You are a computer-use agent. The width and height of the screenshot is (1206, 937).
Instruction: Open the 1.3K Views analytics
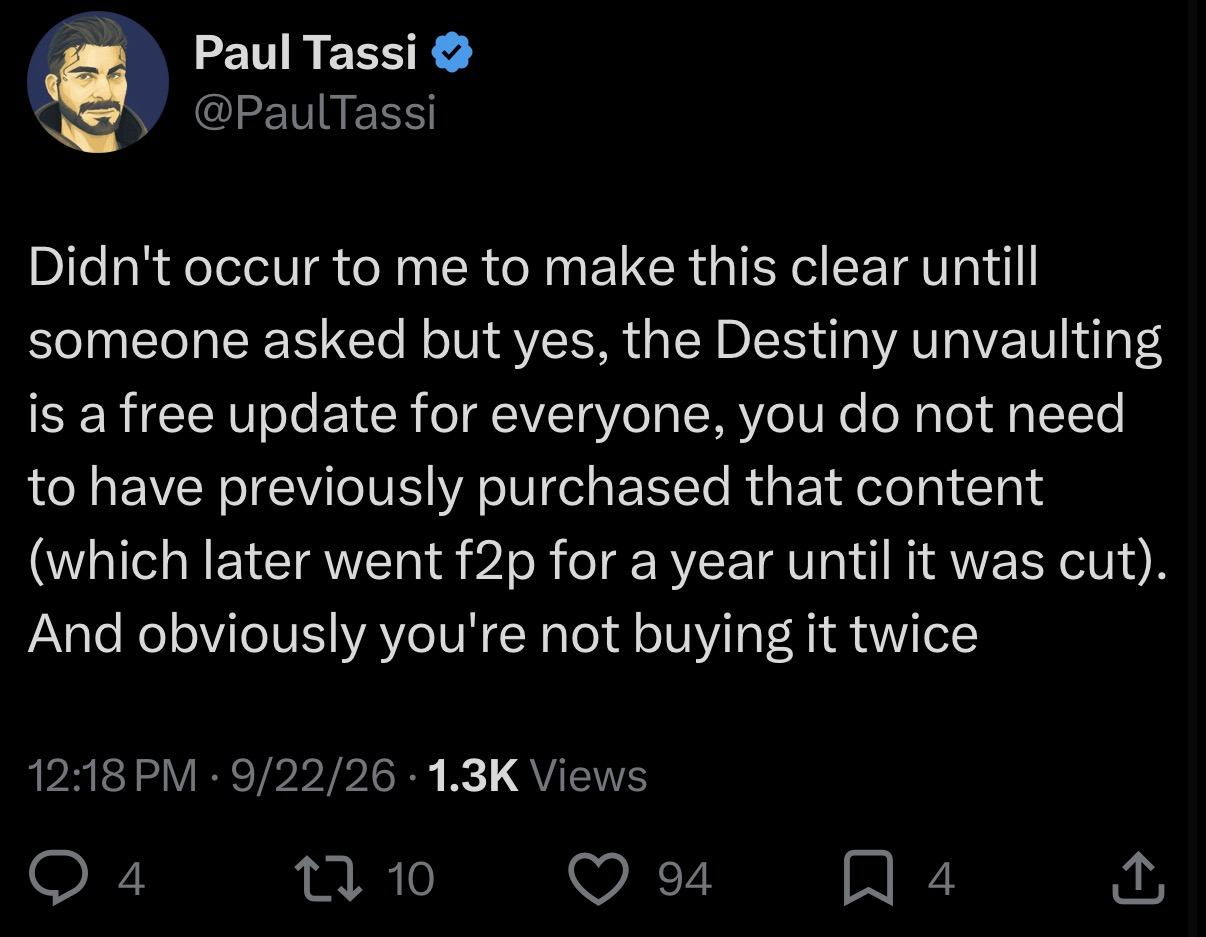coord(537,776)
